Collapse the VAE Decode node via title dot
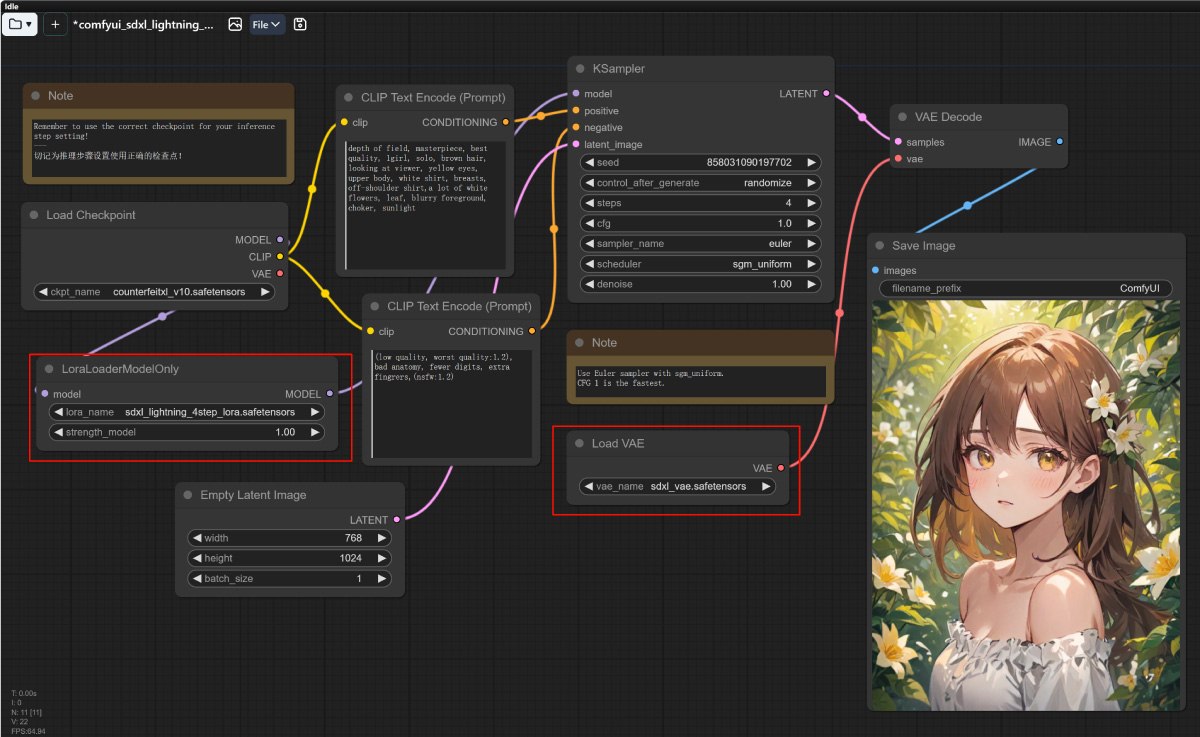The image size is (1200, 737). tap(902, 117)
